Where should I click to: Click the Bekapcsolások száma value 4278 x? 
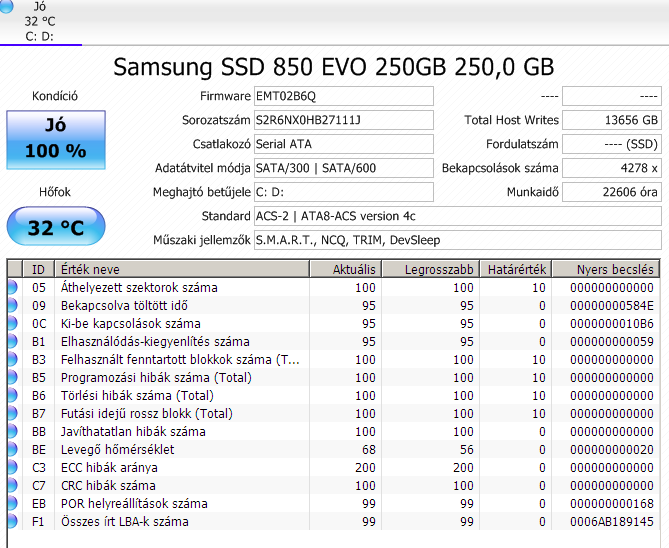tap(612, 168)
